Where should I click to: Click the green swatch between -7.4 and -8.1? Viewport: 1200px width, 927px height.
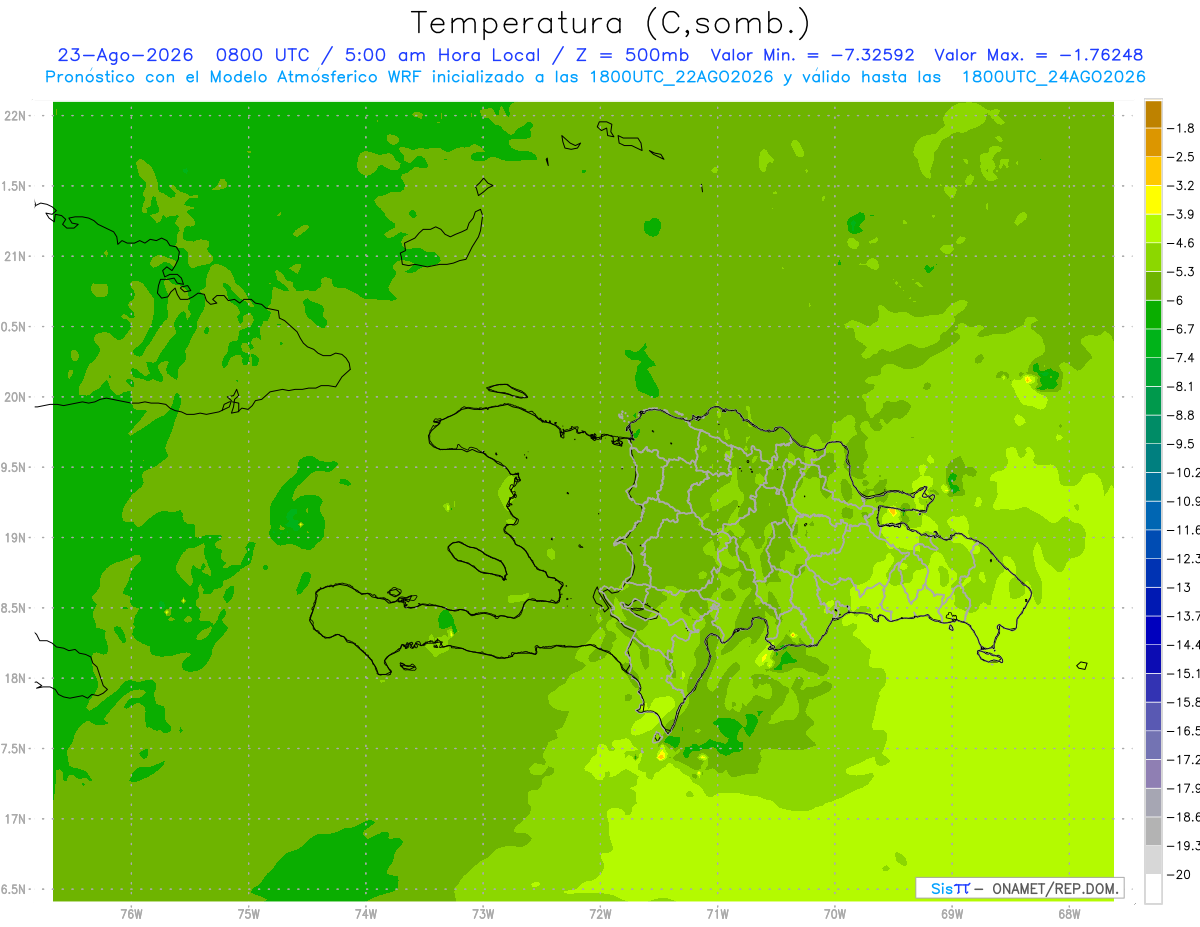1153,372
